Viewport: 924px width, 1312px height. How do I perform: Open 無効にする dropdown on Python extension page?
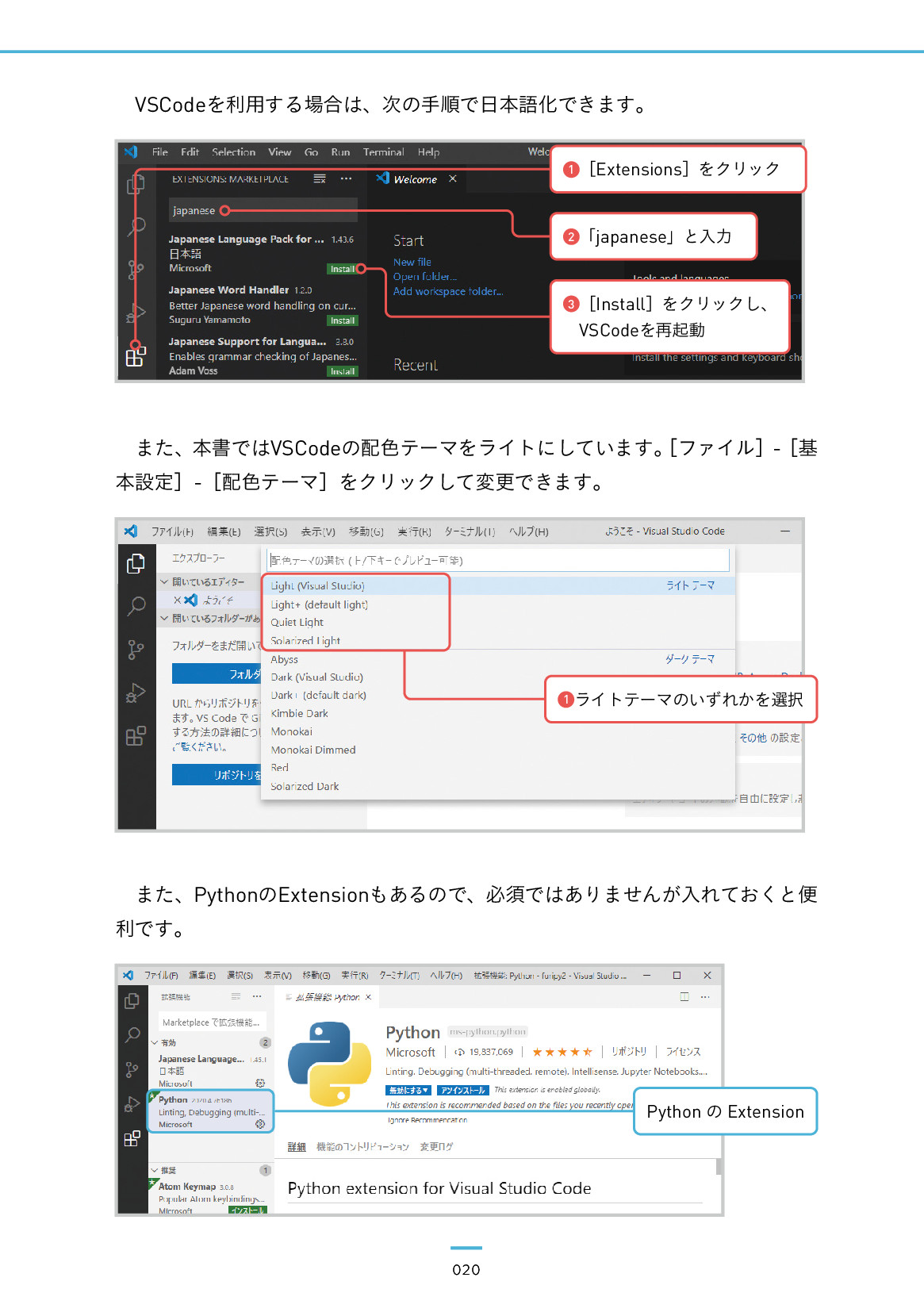408,1091
